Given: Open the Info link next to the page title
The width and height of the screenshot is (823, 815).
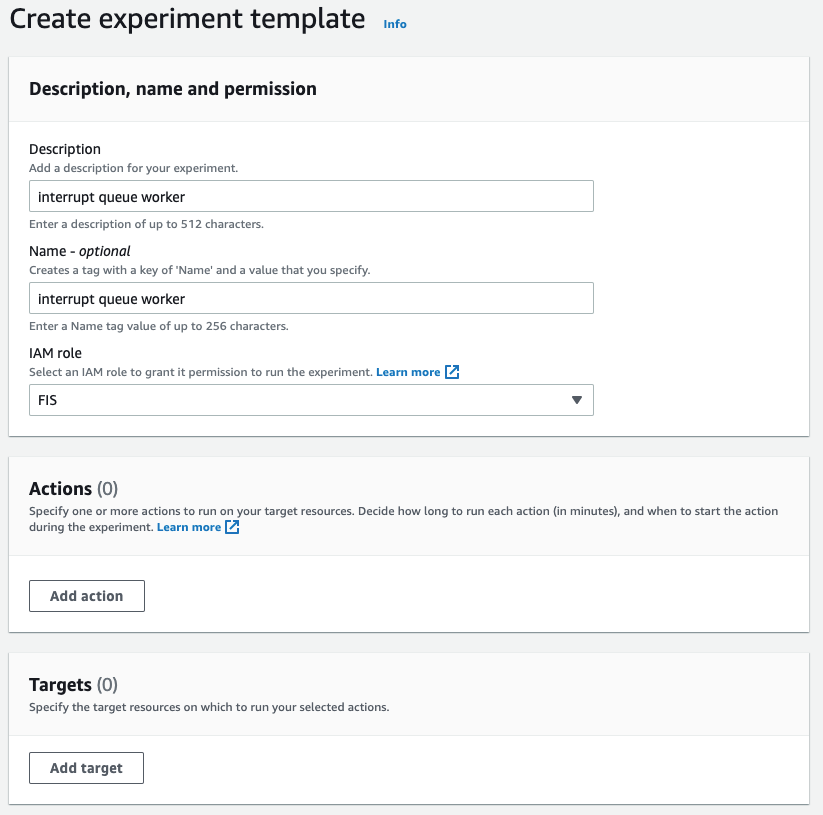Looking at the screenshot, I should pyautogui.click(x=395, y=23).
